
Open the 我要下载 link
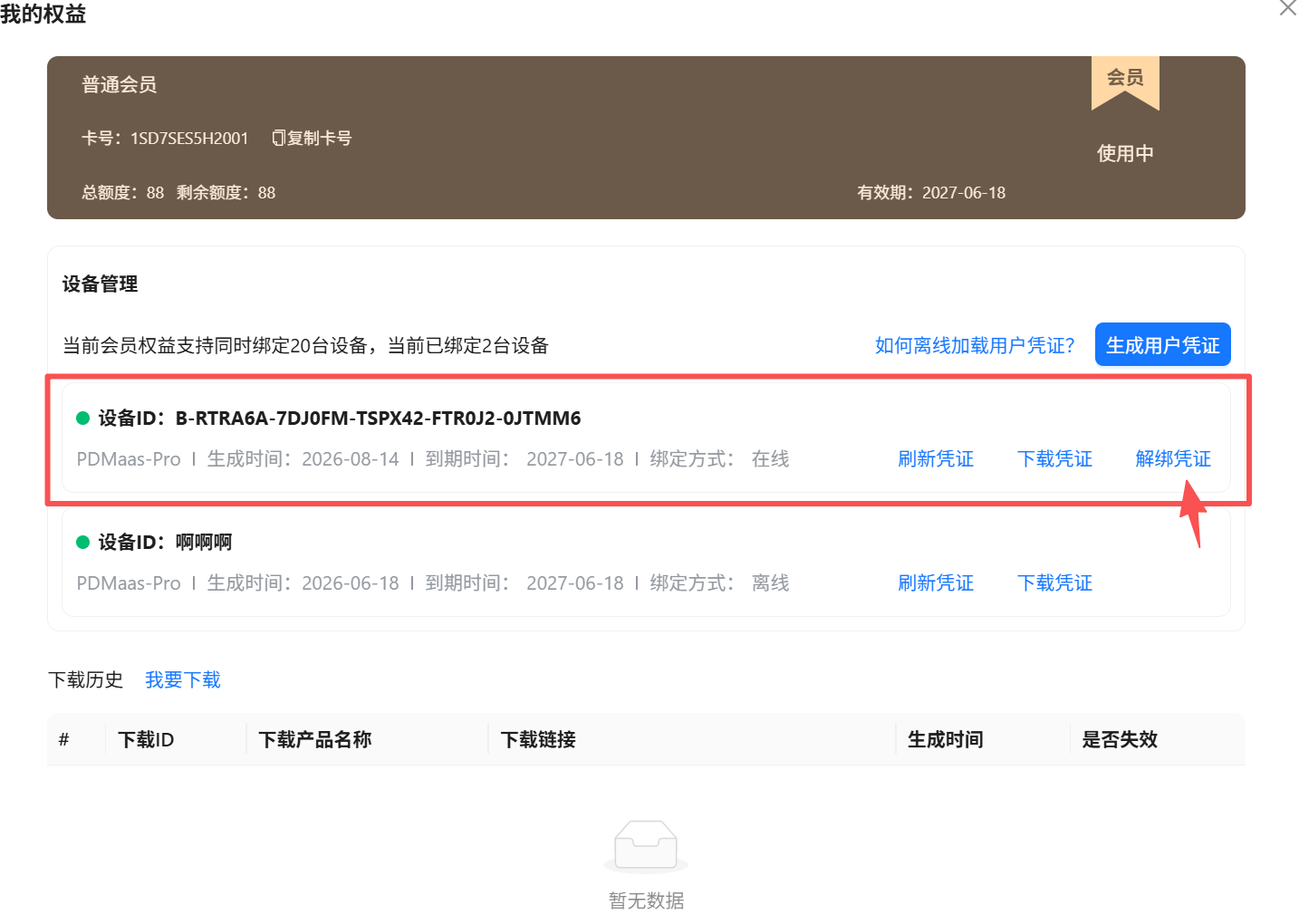tap(183, 679)
